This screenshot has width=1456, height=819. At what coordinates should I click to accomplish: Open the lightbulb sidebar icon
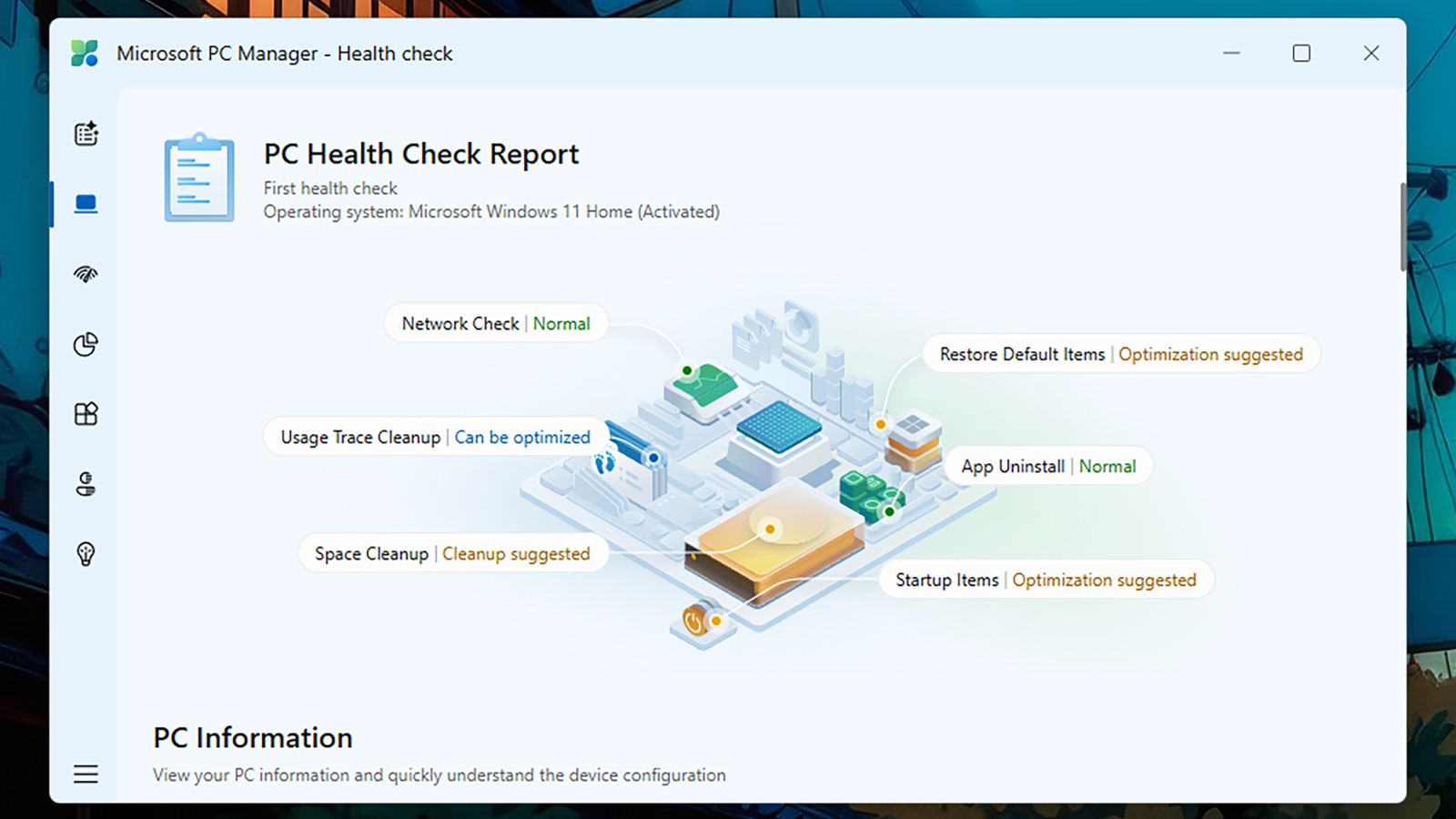tap(86, 553)
